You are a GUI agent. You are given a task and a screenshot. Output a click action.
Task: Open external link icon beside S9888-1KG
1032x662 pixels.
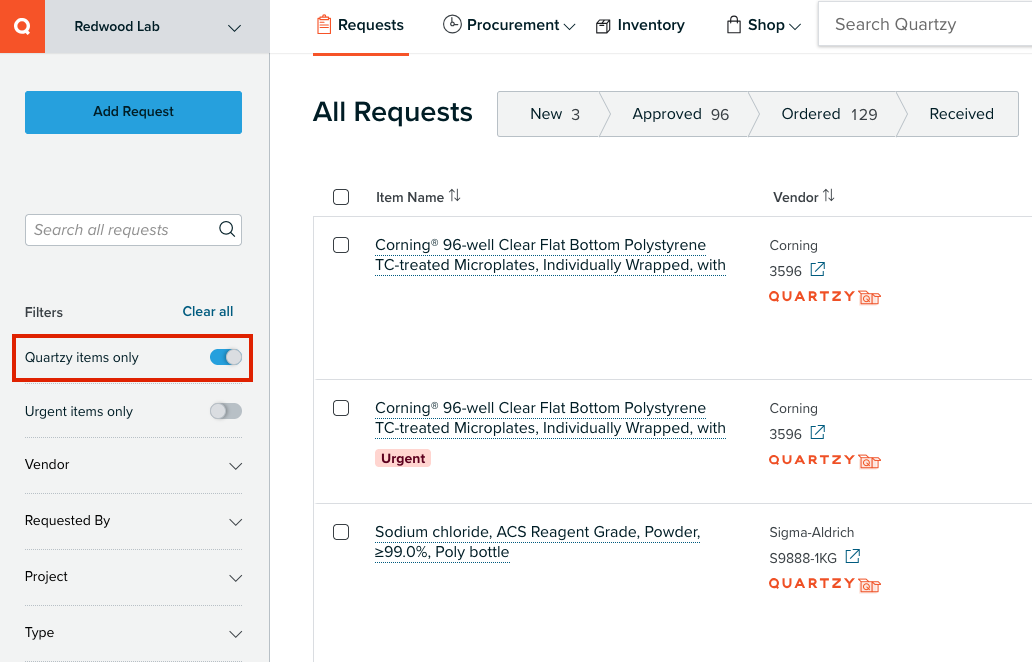coord(852,556)
